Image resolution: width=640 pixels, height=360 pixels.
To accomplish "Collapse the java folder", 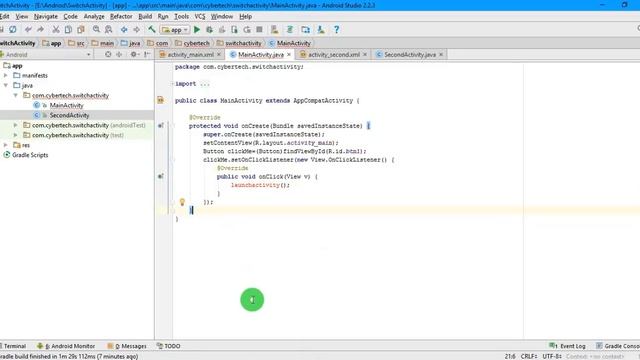I will 6,85.
